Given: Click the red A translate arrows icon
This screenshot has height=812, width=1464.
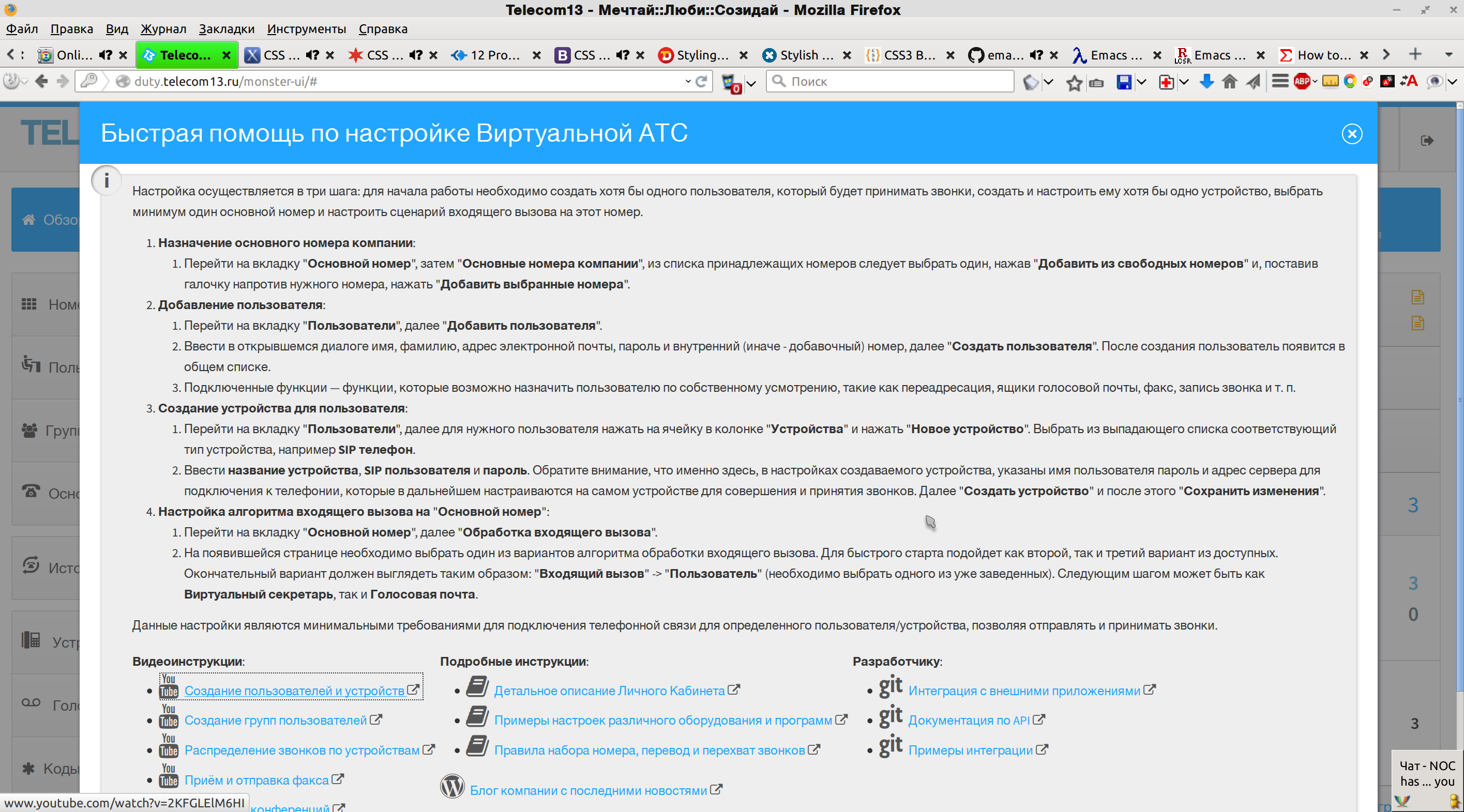Looking at the screenshot, I should (1408, 82).
